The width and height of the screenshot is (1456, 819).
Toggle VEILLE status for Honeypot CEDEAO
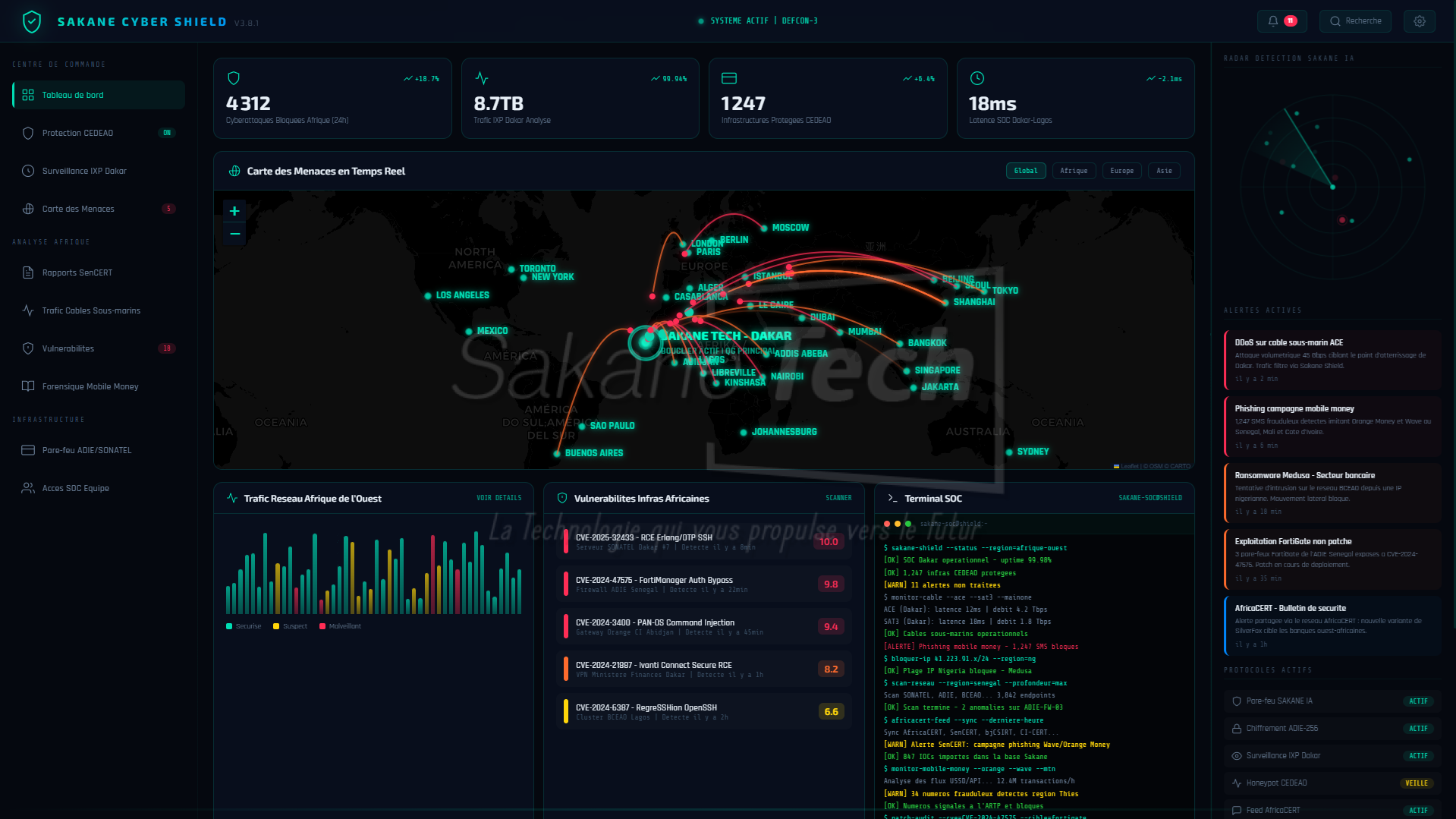(x=1417, y=783)
